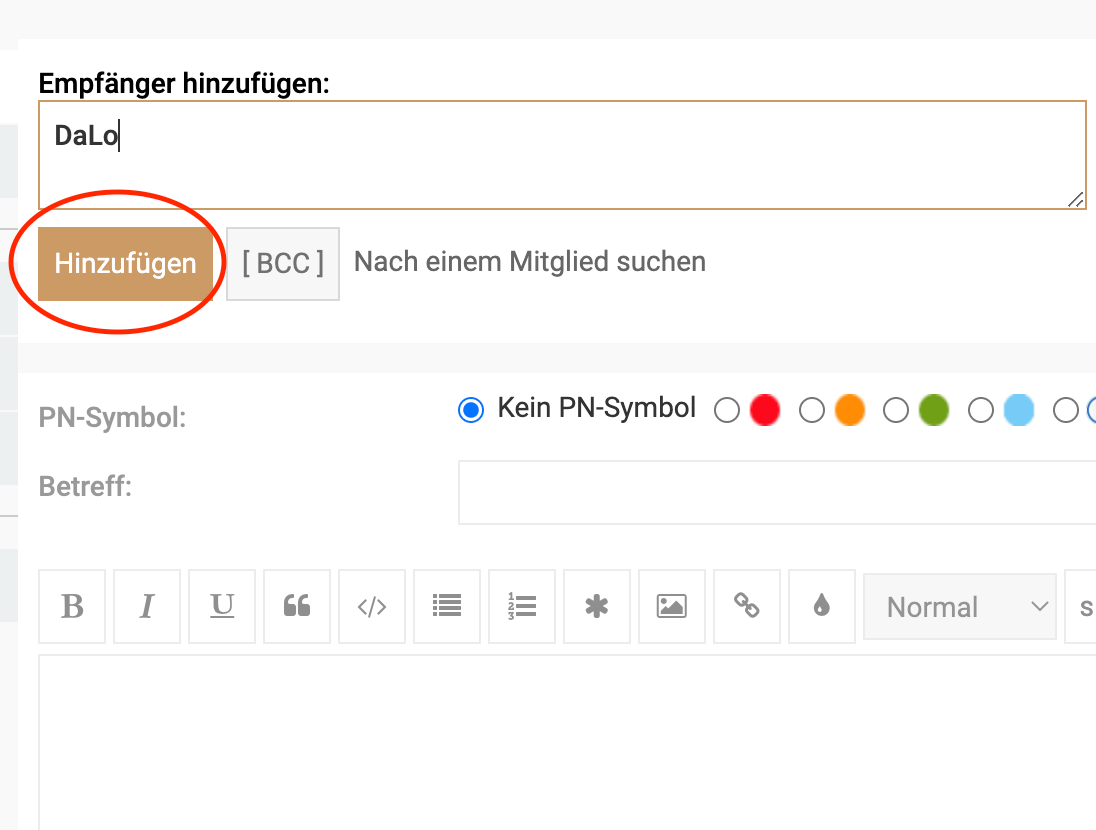Click the [ BCC ] button
Image resolution: width=1096 pixels, height=830 pixels.
tap(283, 263)
